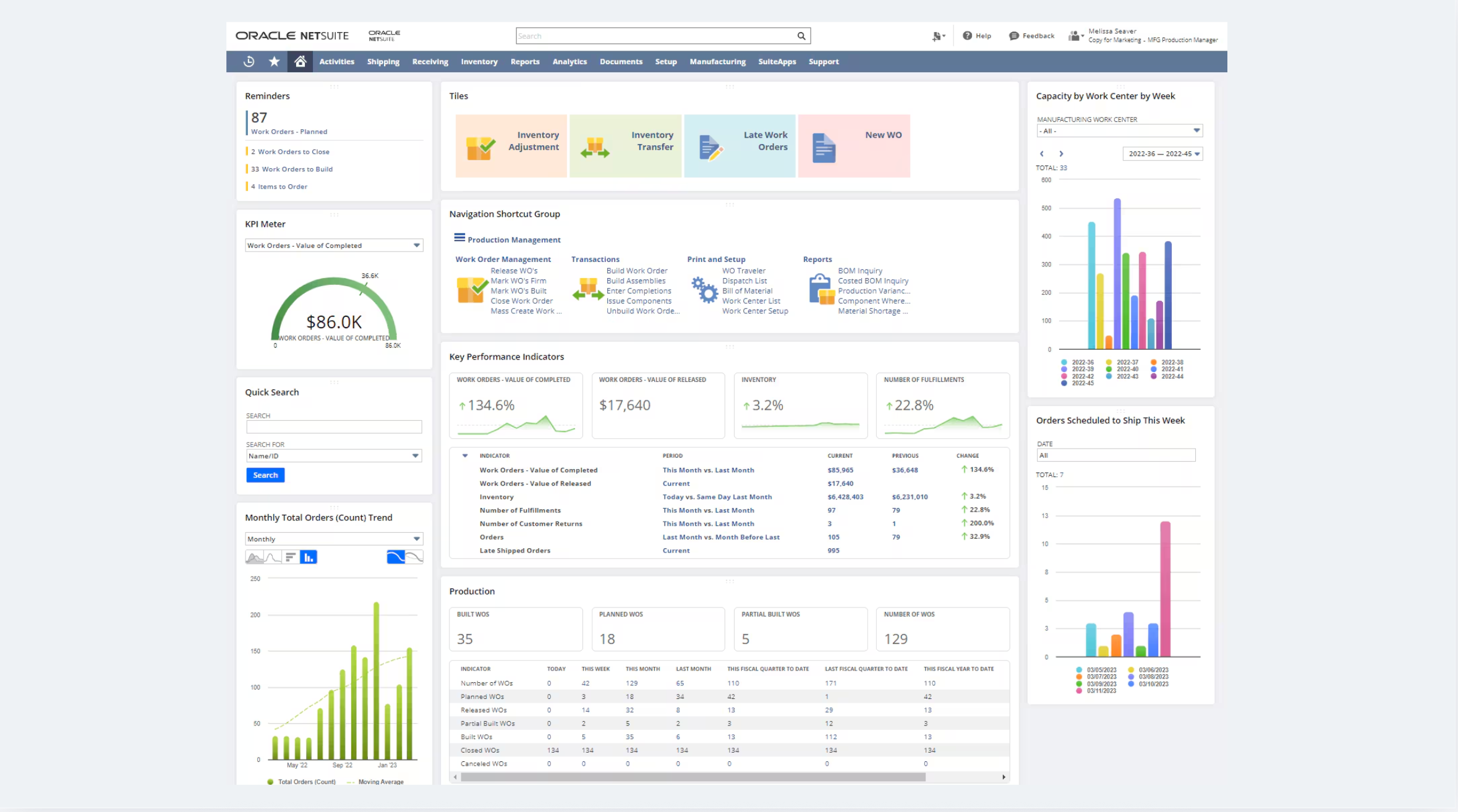
Task: Collapse the KPI indicator table arrow
Action: [x=465, y=455]
